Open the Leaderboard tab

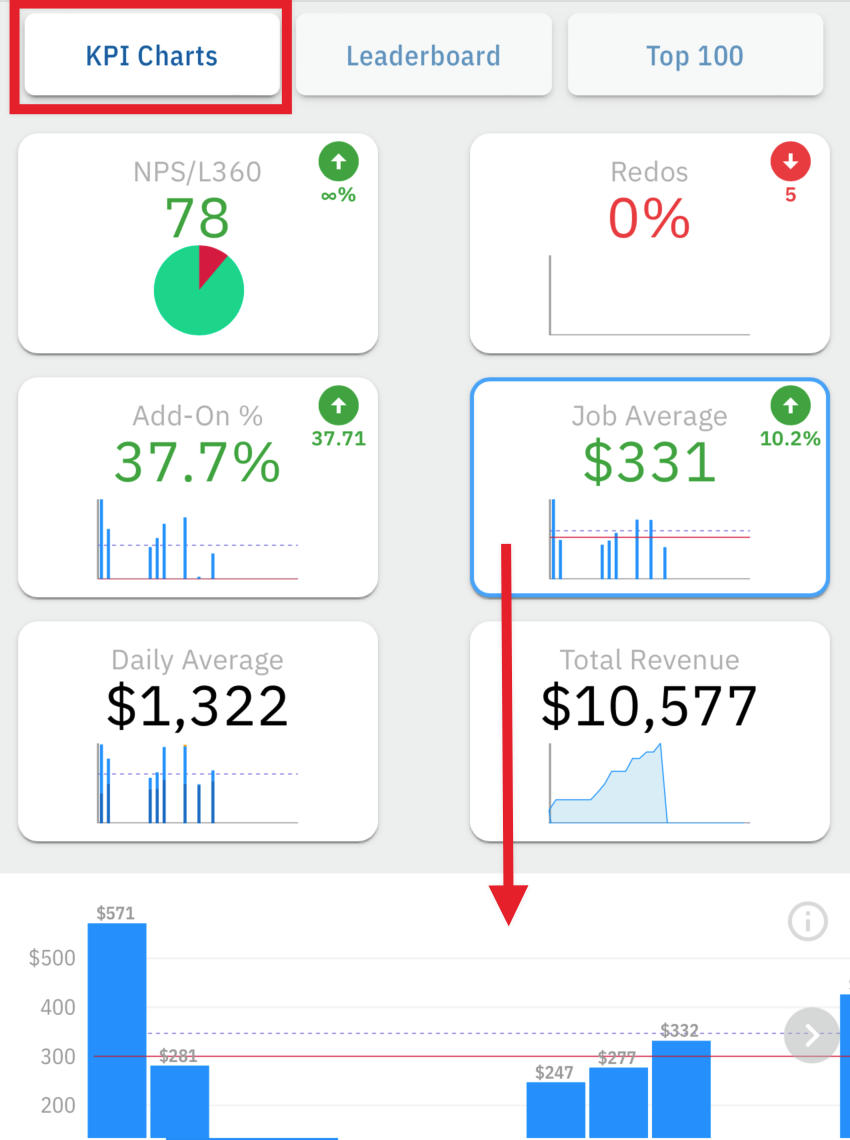point(424,55)
